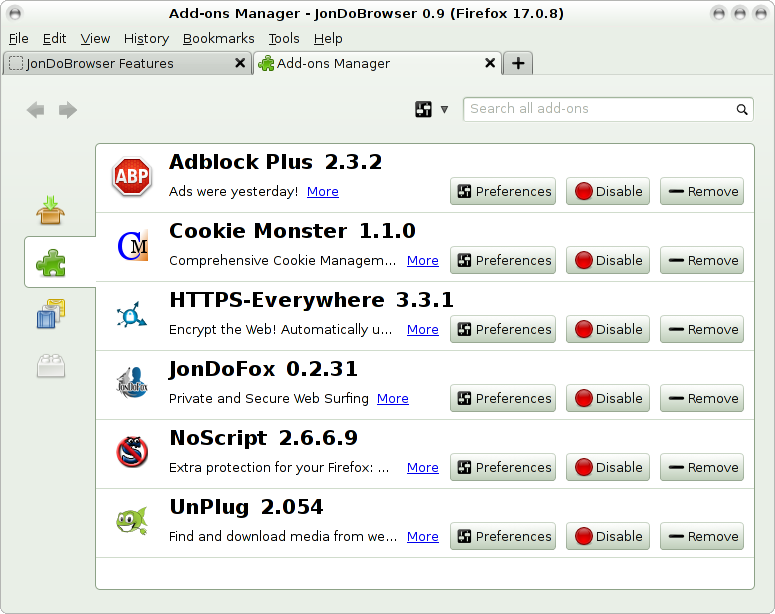Show more about JonDoFox
The height and width of the screenshot is (614, 775).
coord(392,398)
